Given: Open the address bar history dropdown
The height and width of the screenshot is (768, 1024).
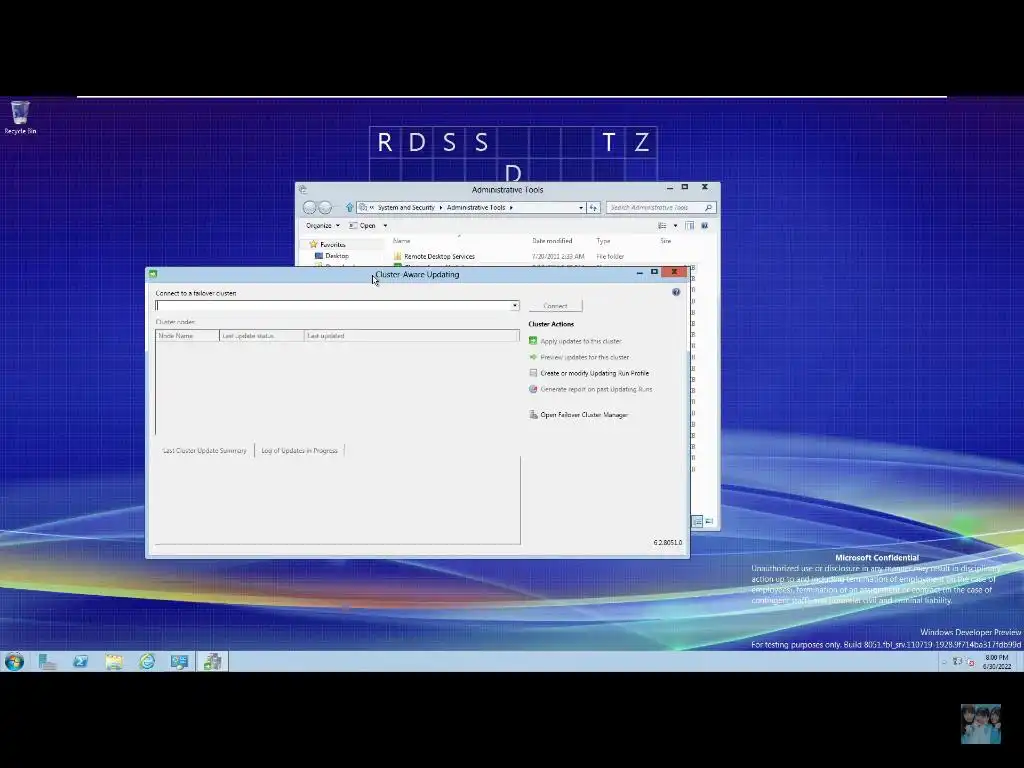Looking at the screenshot, I should (x=581, y=208).
